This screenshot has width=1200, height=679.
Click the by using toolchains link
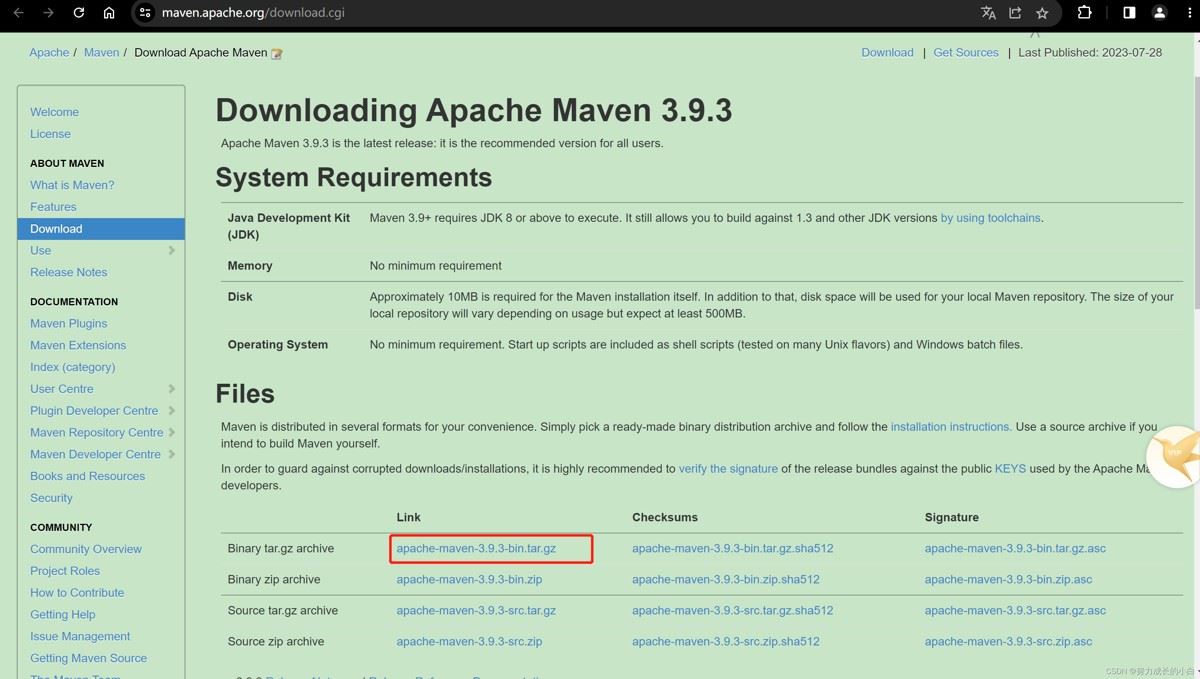[990, 218]
